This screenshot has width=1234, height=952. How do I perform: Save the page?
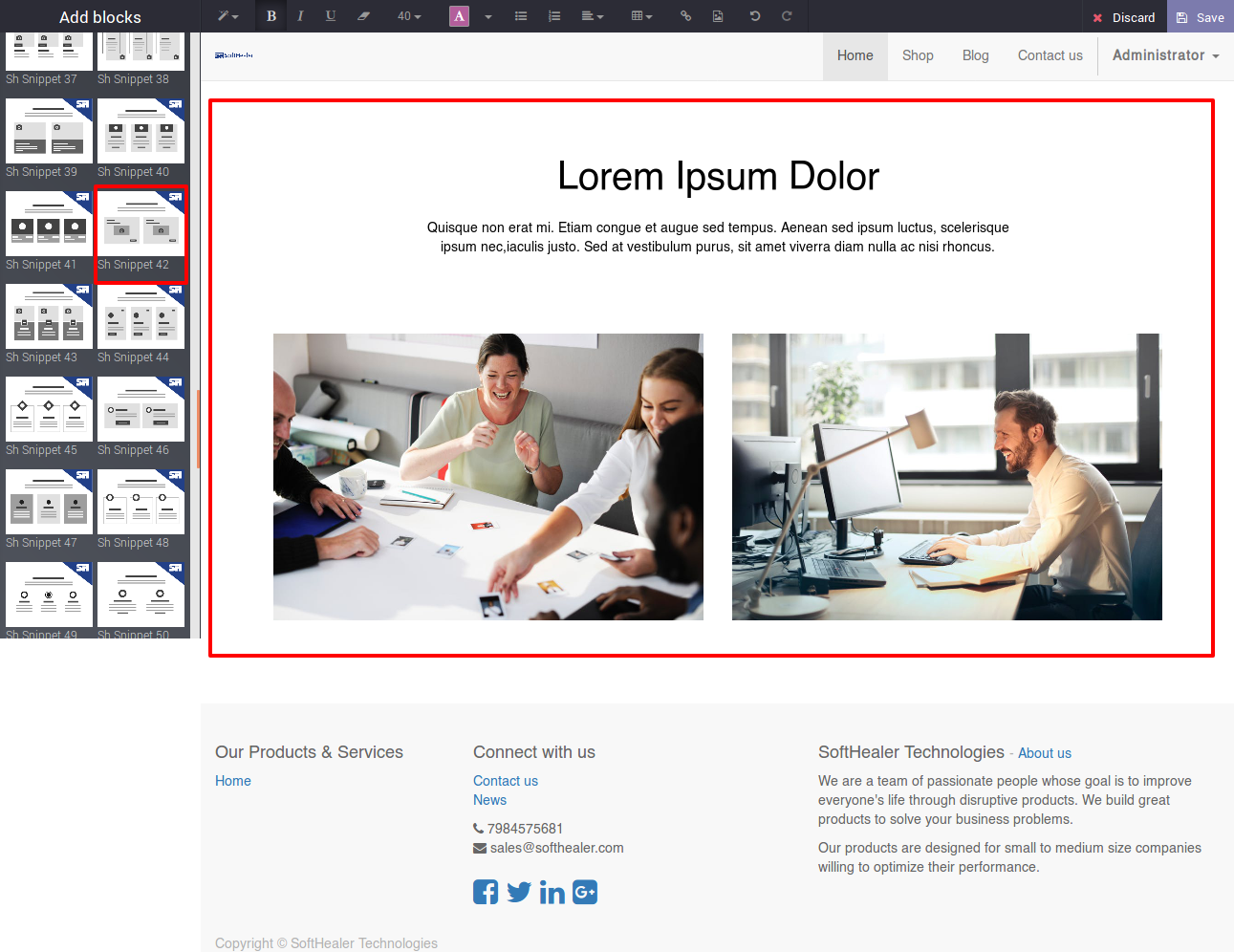(x=1201, y=17)
